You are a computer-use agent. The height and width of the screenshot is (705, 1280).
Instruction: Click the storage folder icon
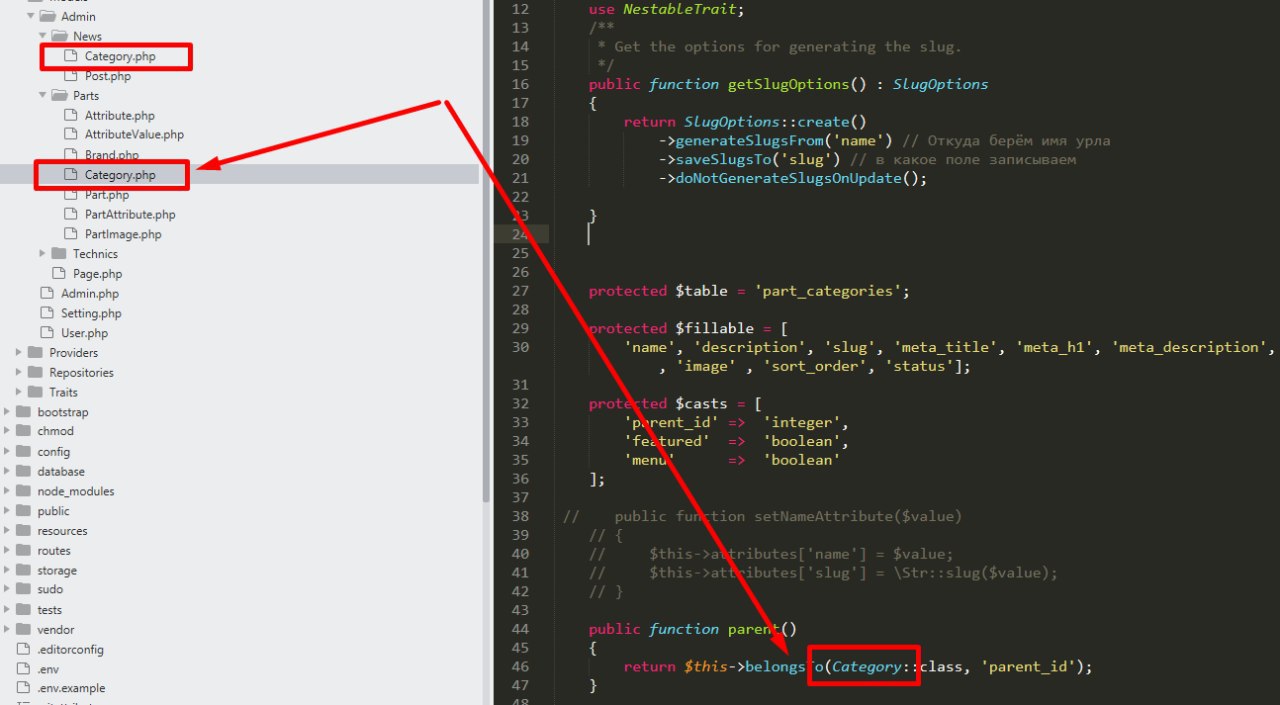click(23, 570)
